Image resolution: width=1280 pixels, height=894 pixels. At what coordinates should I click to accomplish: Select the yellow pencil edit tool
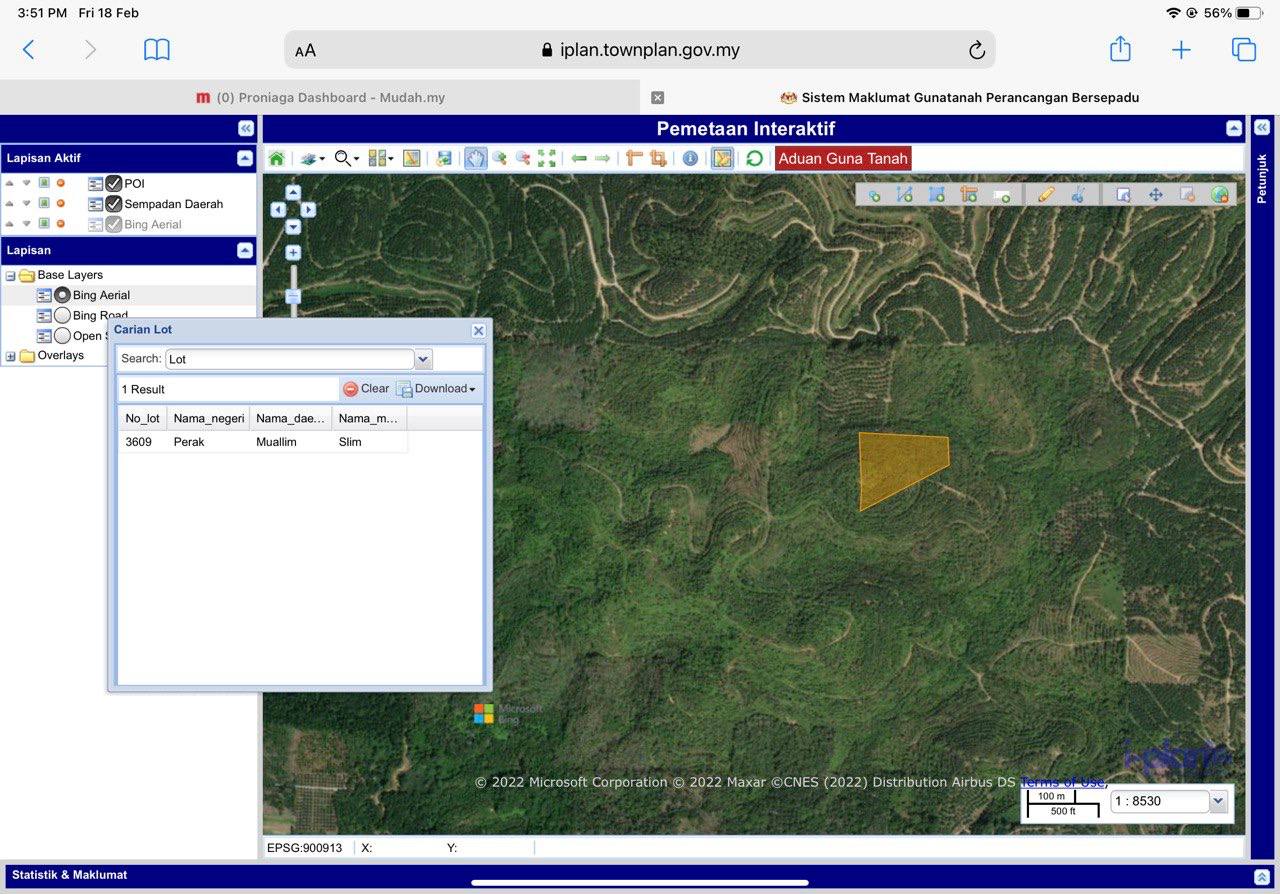point(1046,195)
